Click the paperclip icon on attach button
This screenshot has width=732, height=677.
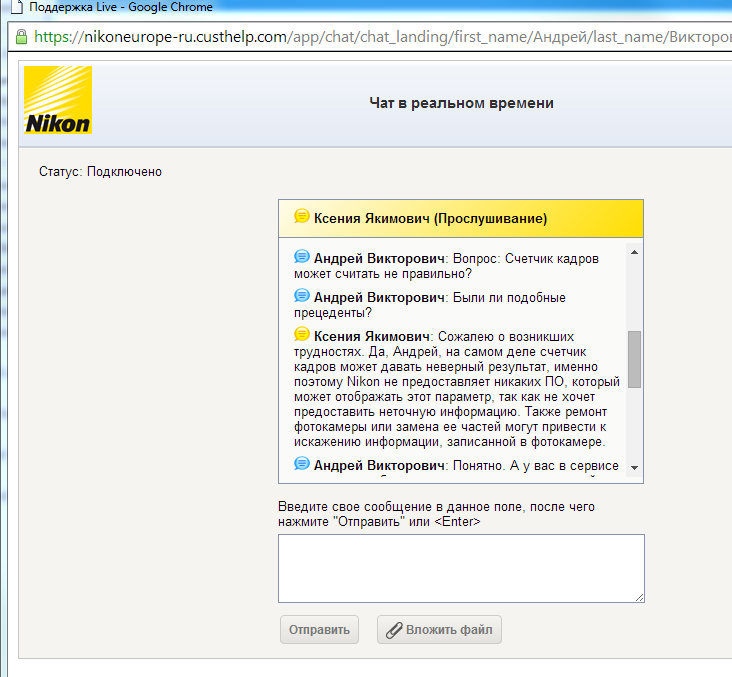[394, 630]
